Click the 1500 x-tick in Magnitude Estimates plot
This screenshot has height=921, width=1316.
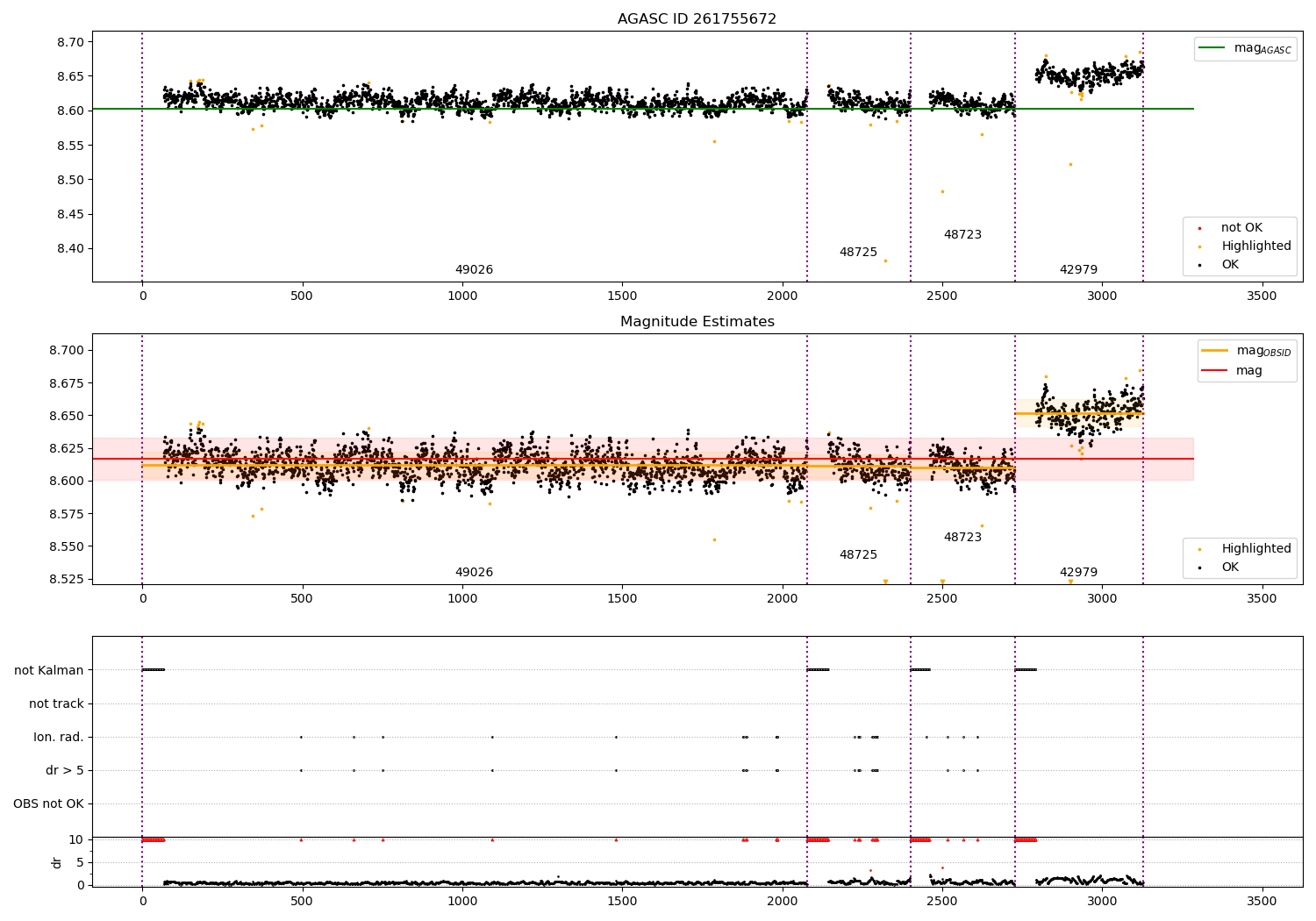coord(622,599)
